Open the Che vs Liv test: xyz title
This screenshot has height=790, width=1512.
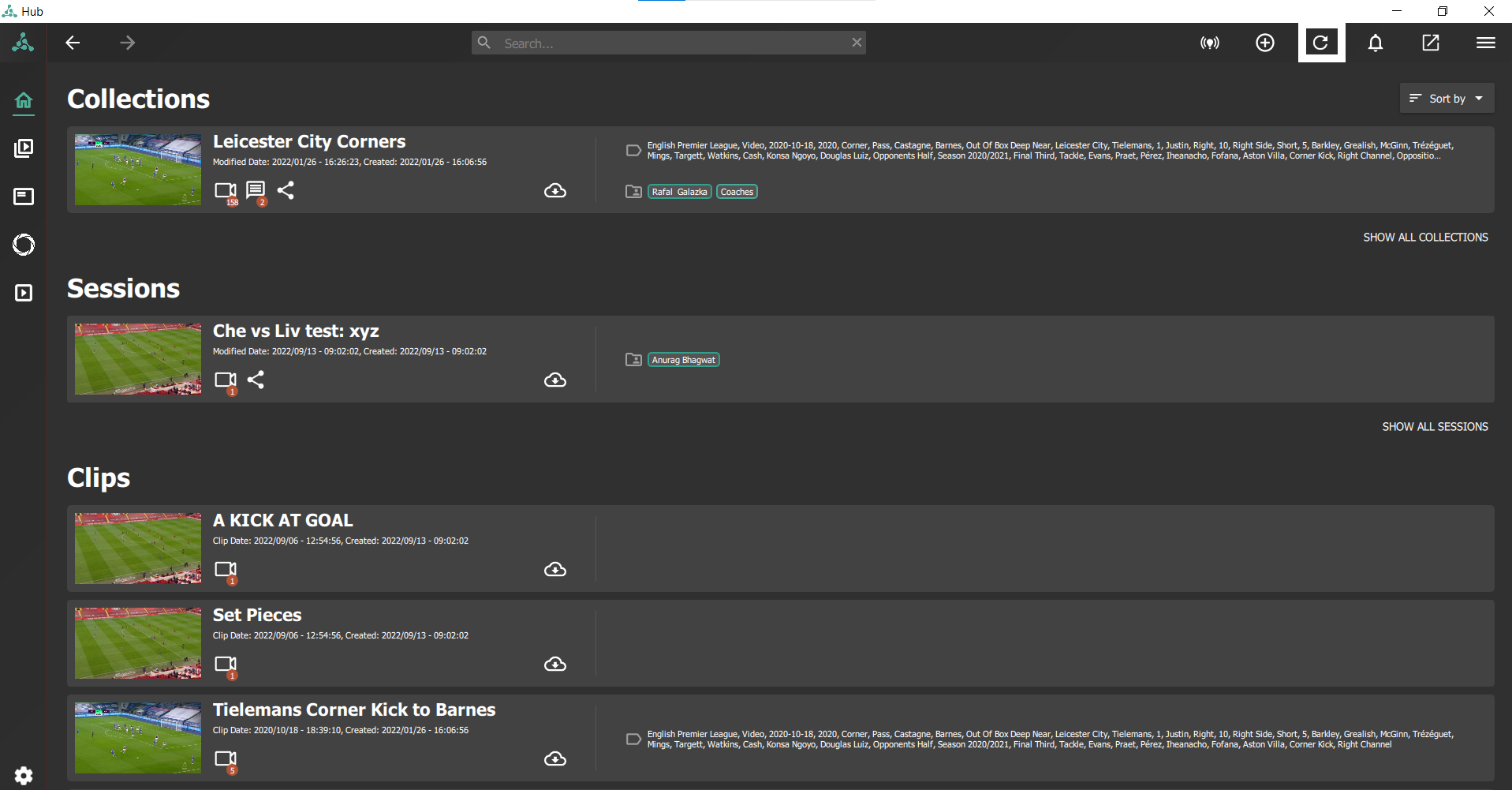(296, 331)
